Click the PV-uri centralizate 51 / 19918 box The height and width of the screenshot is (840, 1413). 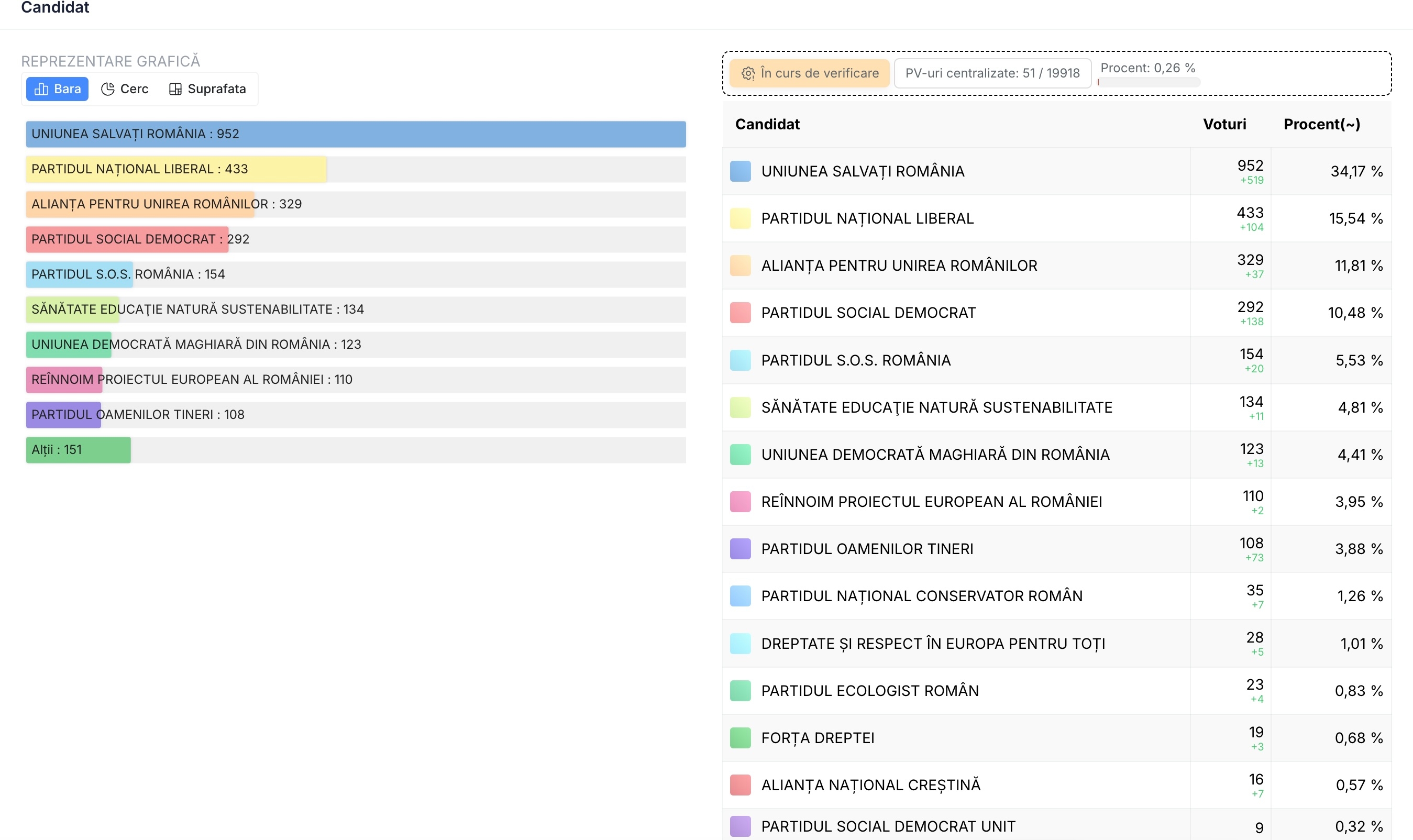click(992, 73)
